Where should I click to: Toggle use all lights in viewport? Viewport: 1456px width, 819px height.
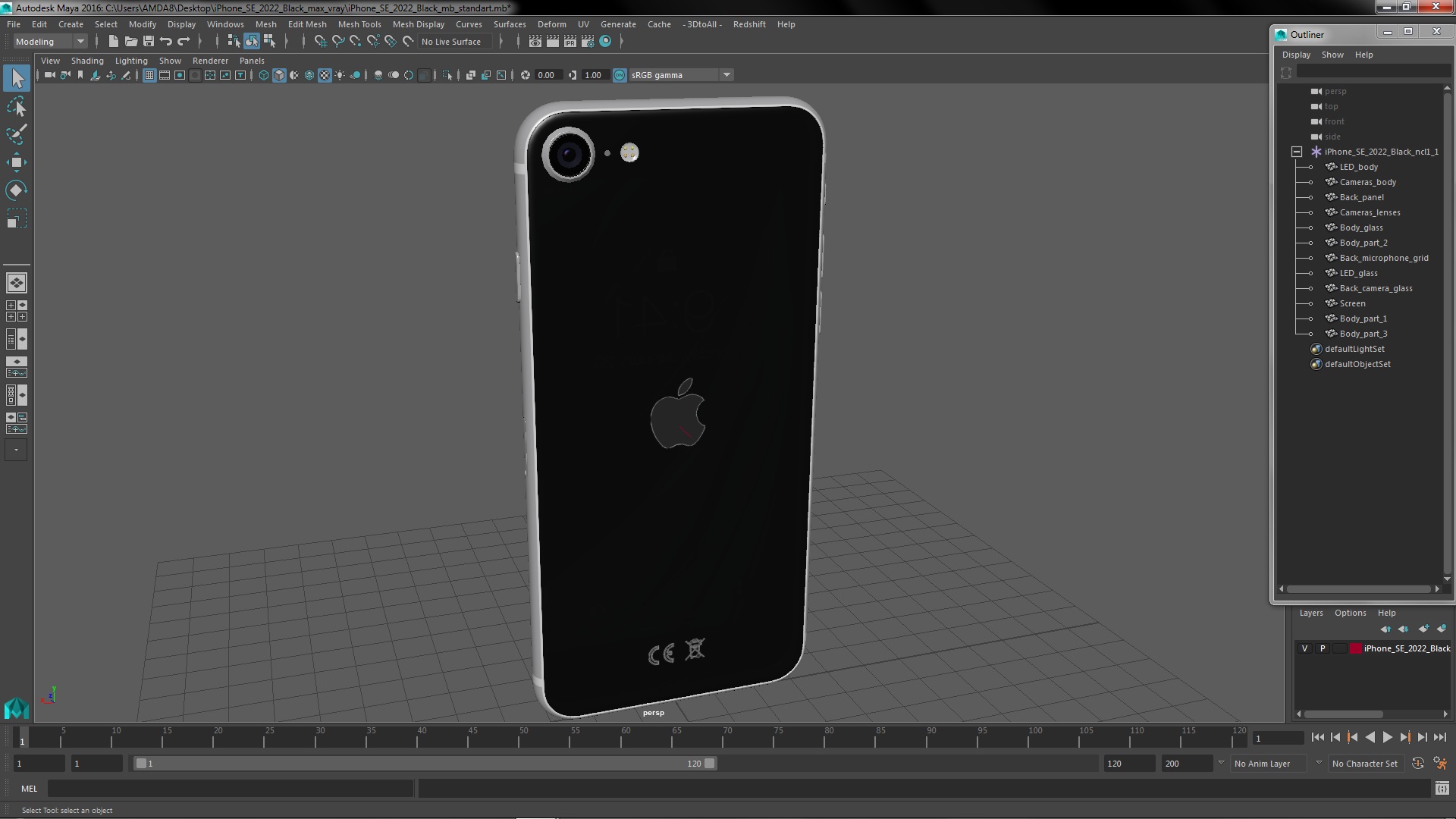(x=340, y=75)
